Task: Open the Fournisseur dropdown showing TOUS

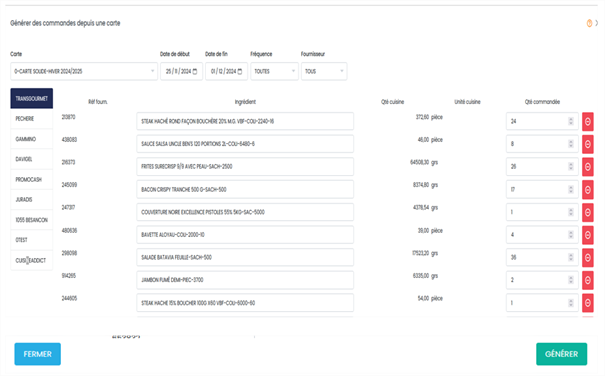Action: (324, 71)
